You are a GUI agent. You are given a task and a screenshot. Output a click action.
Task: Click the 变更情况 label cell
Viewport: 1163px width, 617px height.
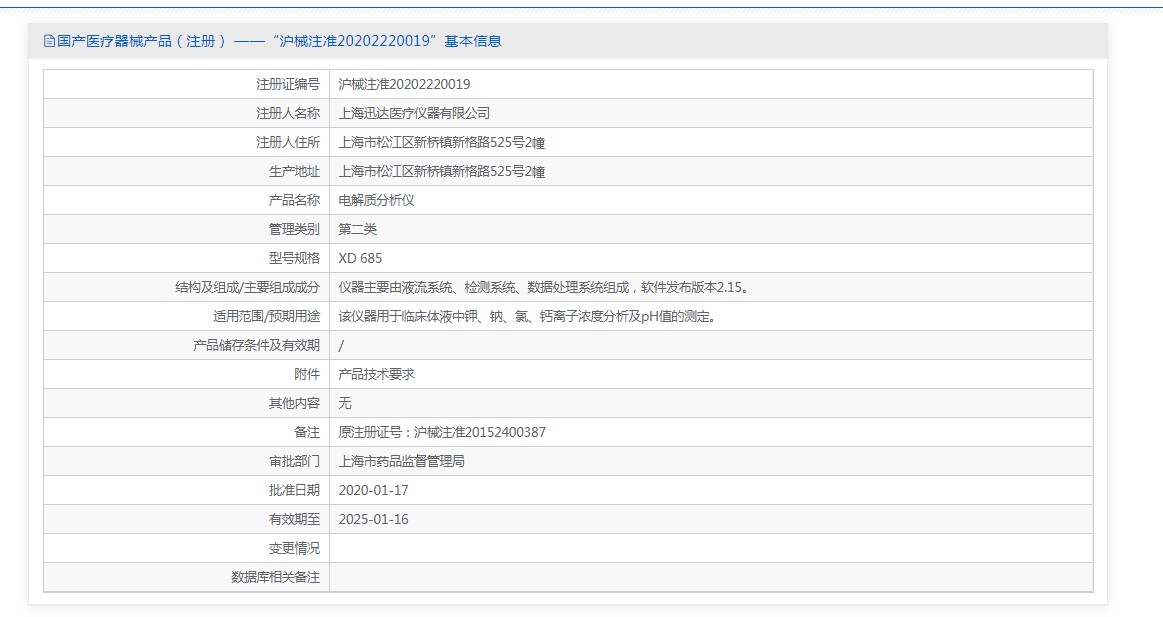(187, 548)
